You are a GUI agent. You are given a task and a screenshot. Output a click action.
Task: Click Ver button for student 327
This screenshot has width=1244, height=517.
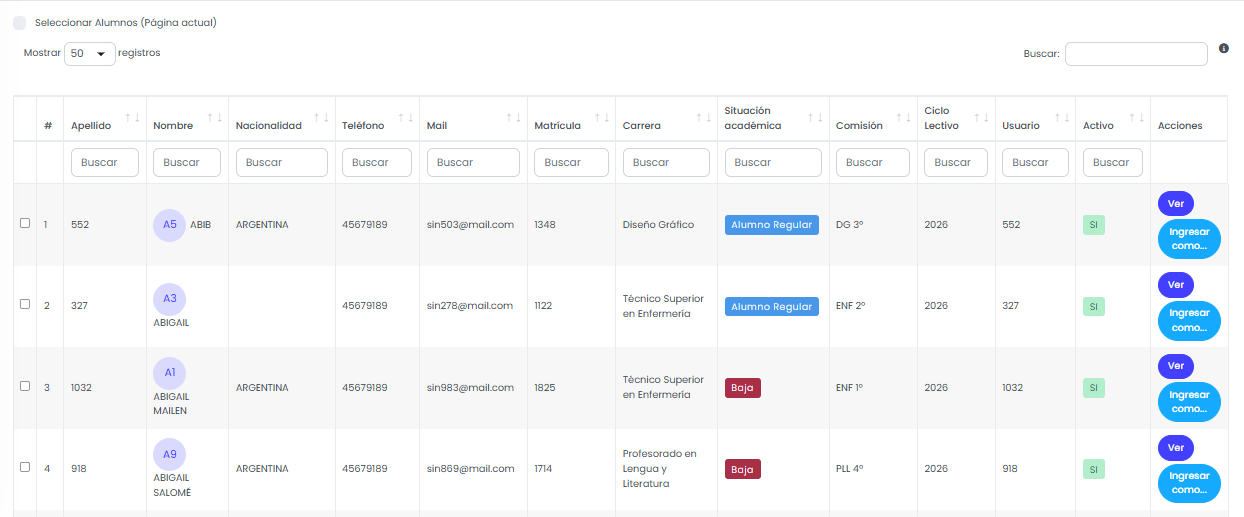[1176, 285]
